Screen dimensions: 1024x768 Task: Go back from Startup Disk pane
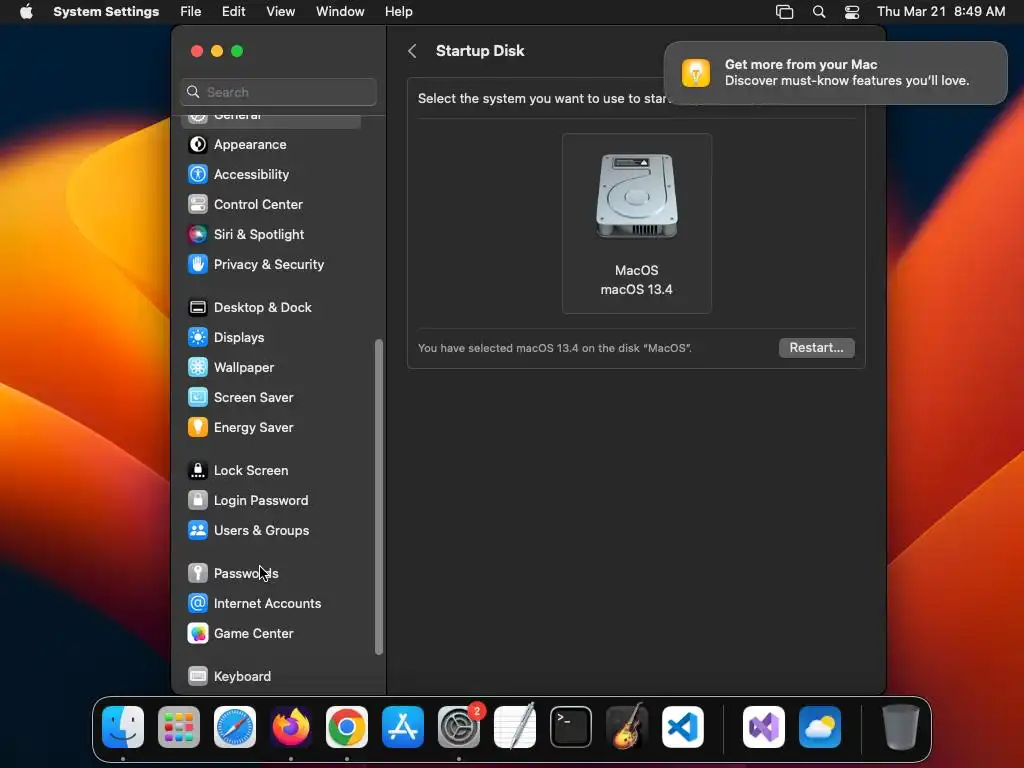(412, 51)
